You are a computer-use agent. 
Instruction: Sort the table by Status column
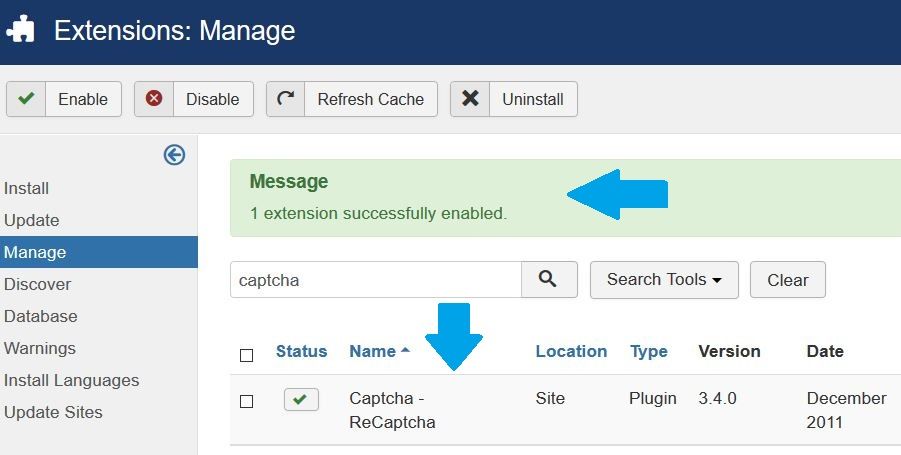[x=301, y=351]
